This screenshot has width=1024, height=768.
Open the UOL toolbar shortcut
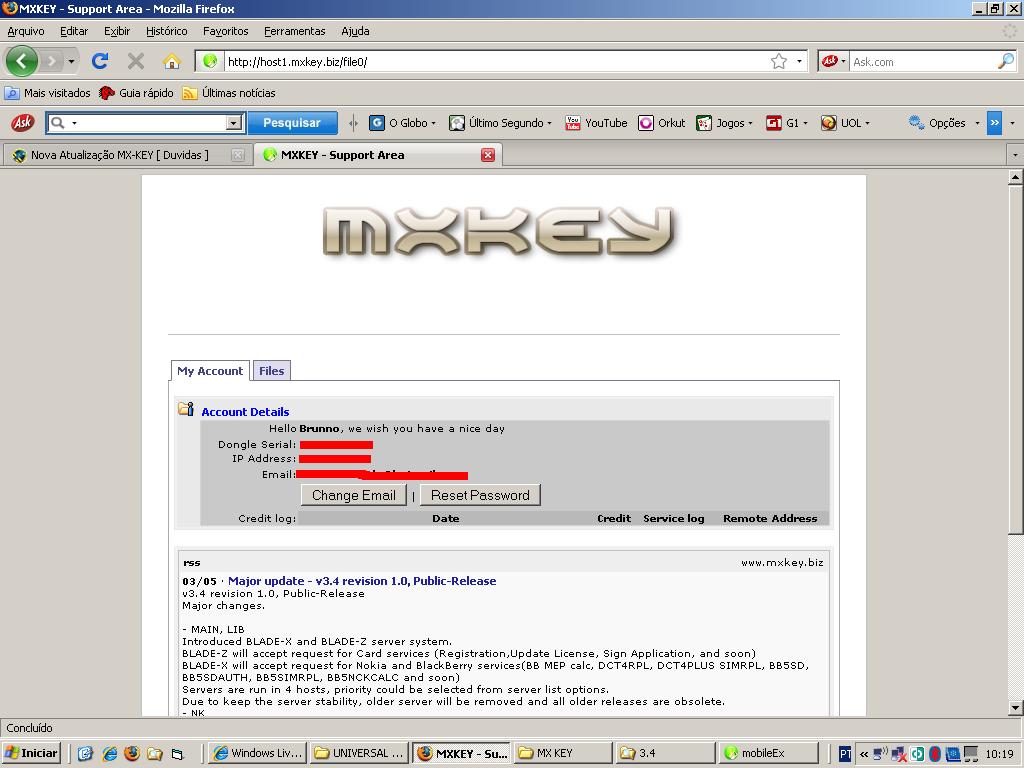[x=845, y=123]
